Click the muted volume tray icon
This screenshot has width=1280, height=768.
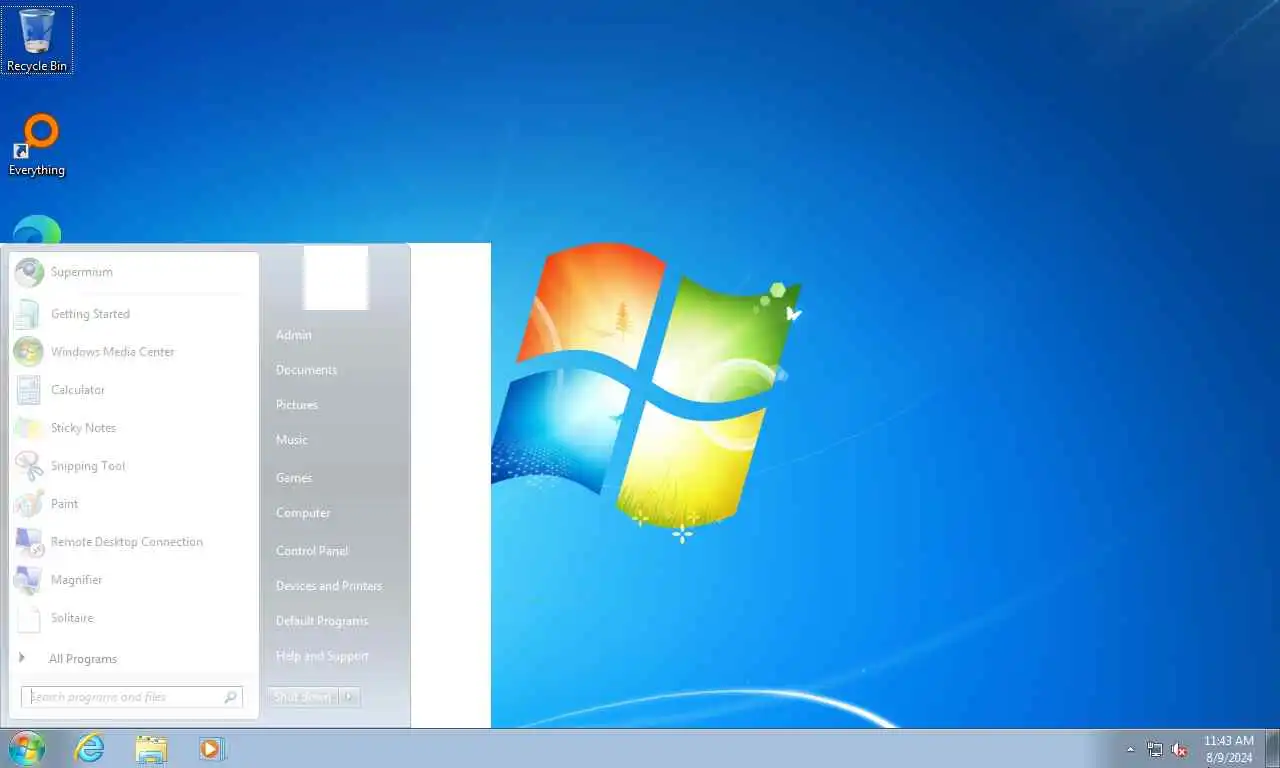tap(1179, 749)
